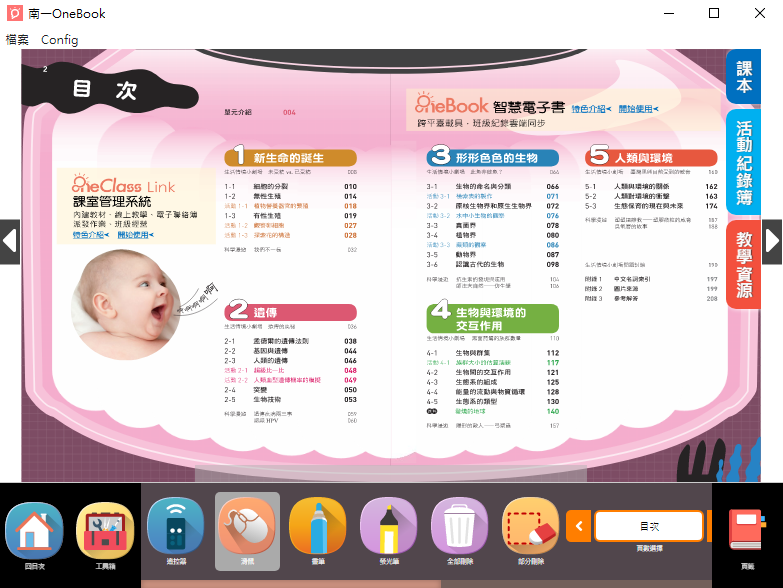783x588 pixels.
Task: Open the Config menu
Action: click(59, 39)
